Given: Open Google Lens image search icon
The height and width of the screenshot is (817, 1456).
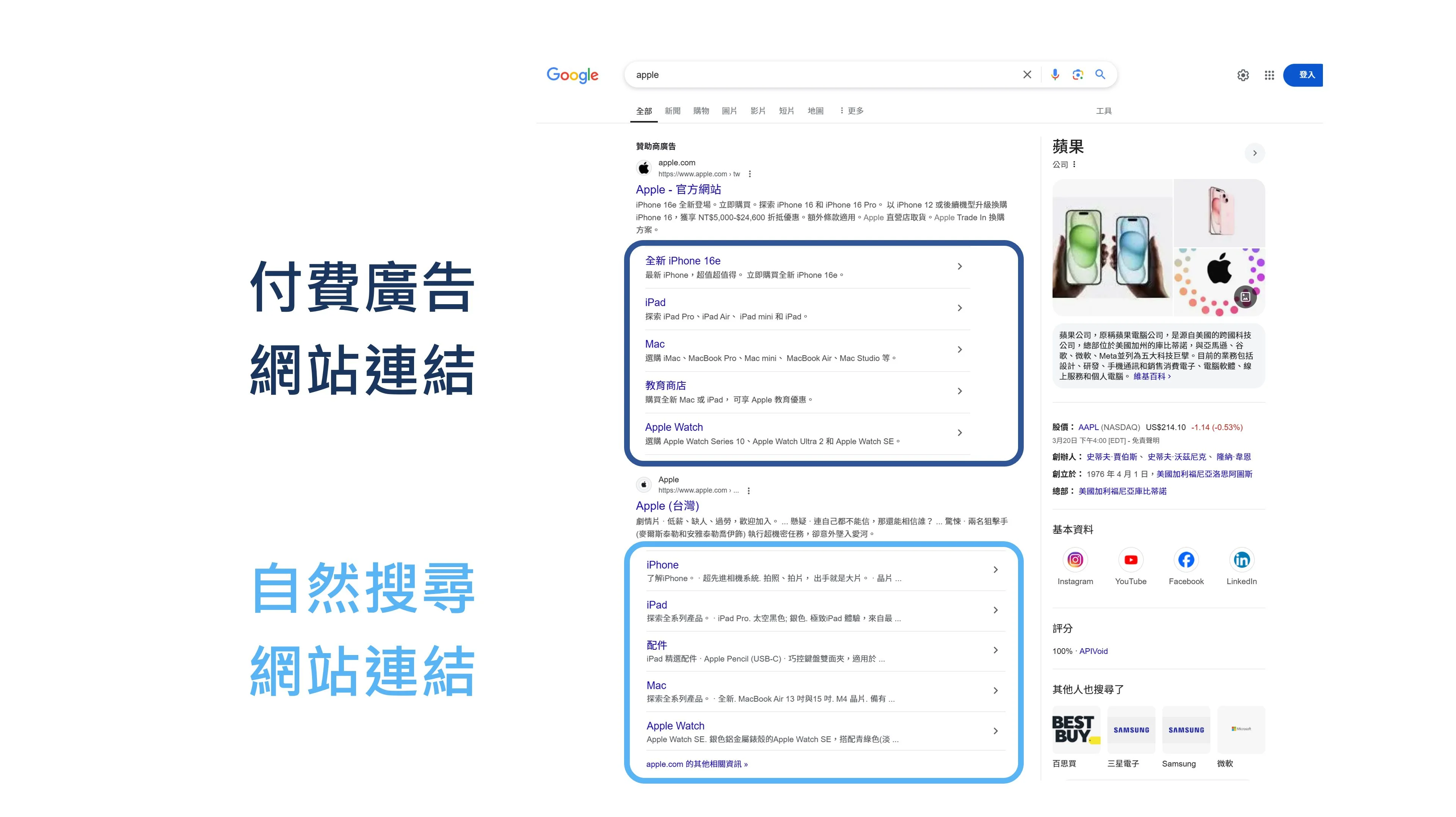Looking at the screenshot, I should click(1078, 75).
